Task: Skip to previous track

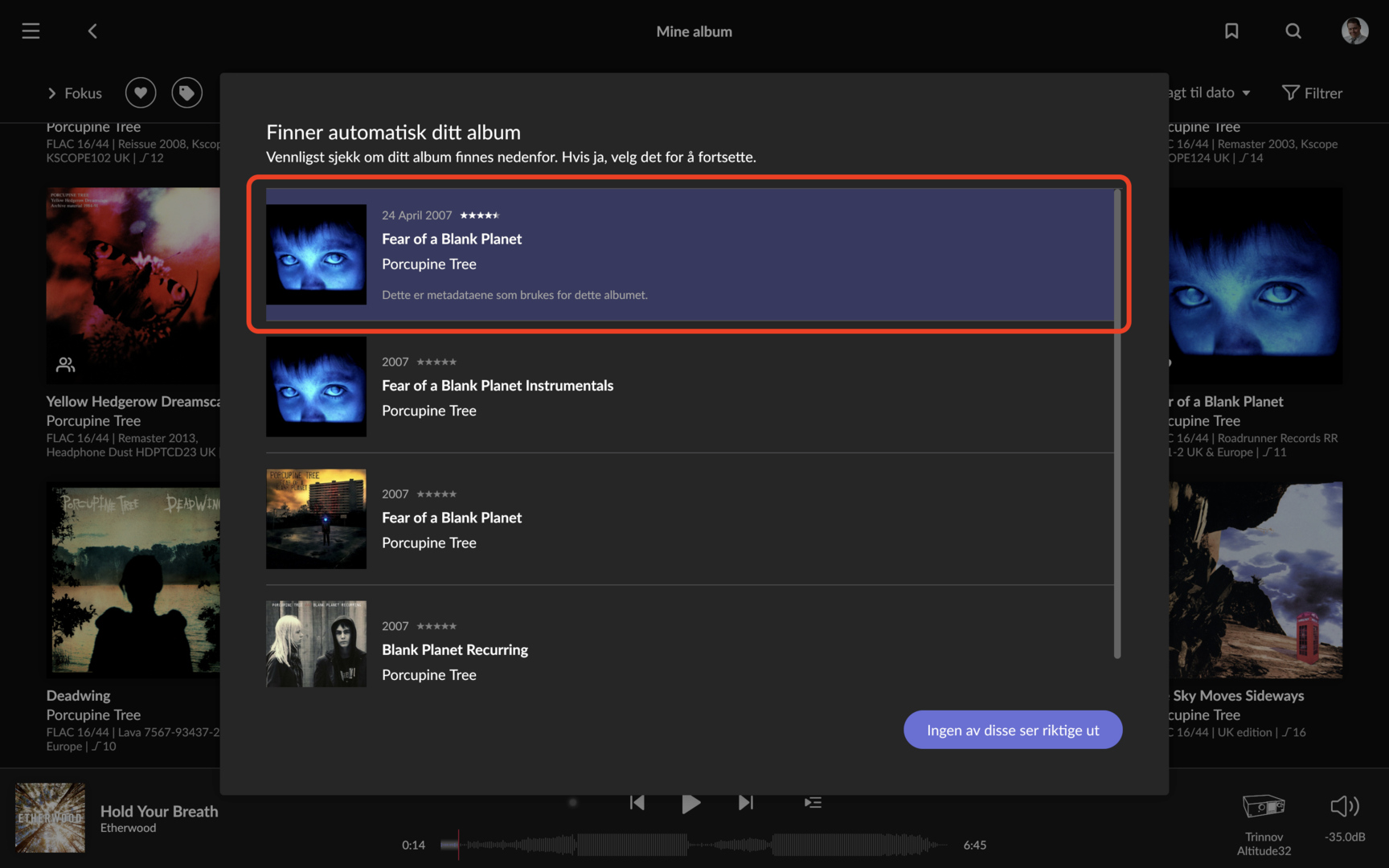Action: coord(637,802)
